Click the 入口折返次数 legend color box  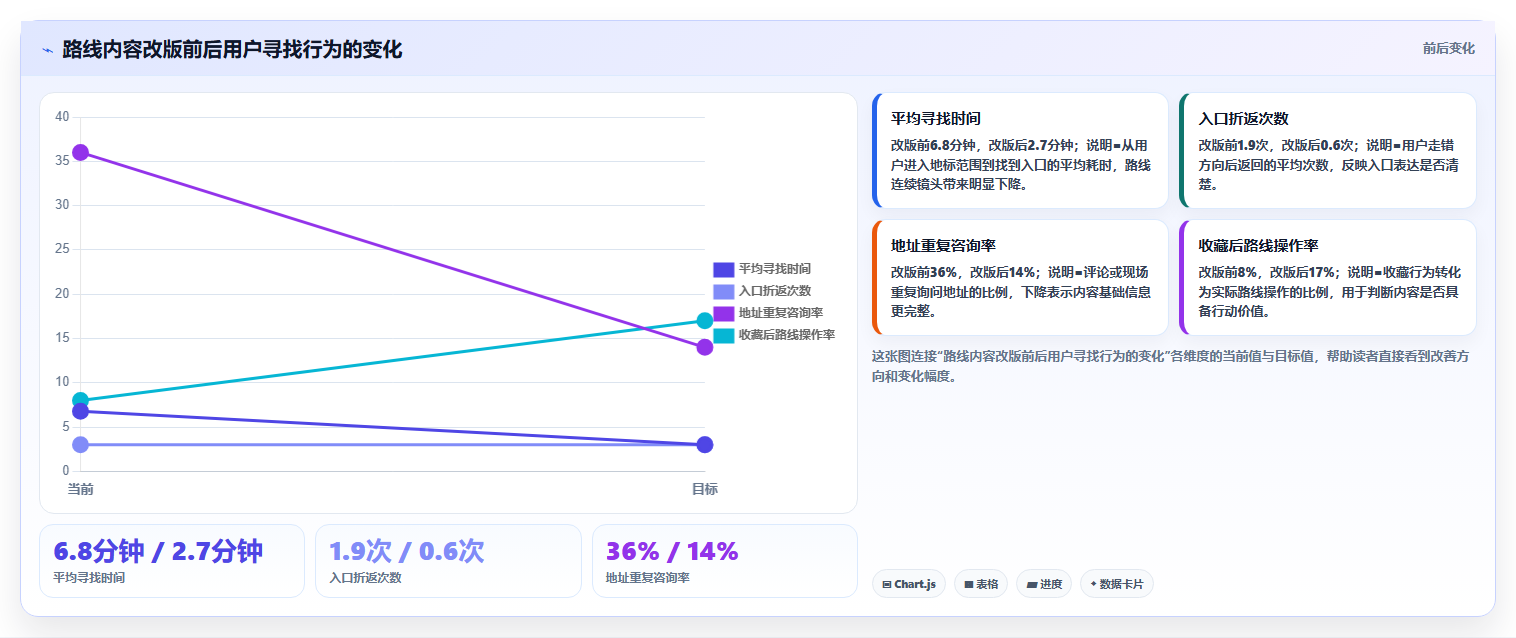pos(723,291)
